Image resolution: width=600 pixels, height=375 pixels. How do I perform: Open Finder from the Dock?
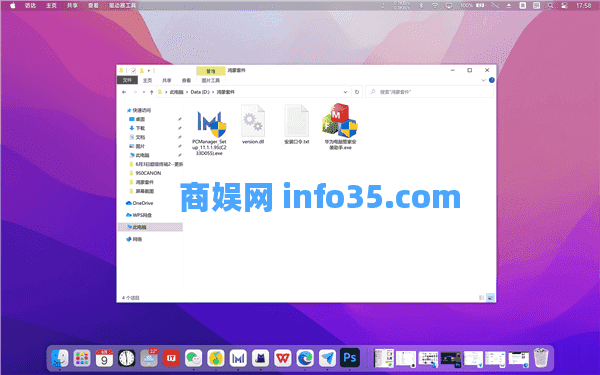click(60, 359)
